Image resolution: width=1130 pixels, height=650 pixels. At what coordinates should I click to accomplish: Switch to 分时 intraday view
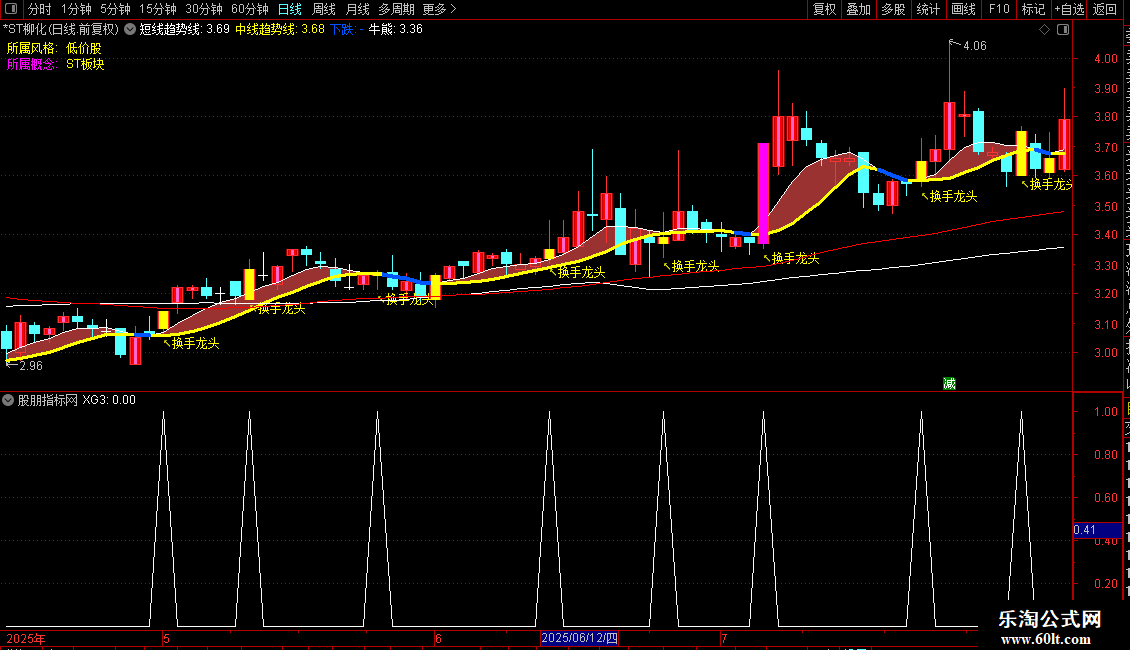coord(40,9)
